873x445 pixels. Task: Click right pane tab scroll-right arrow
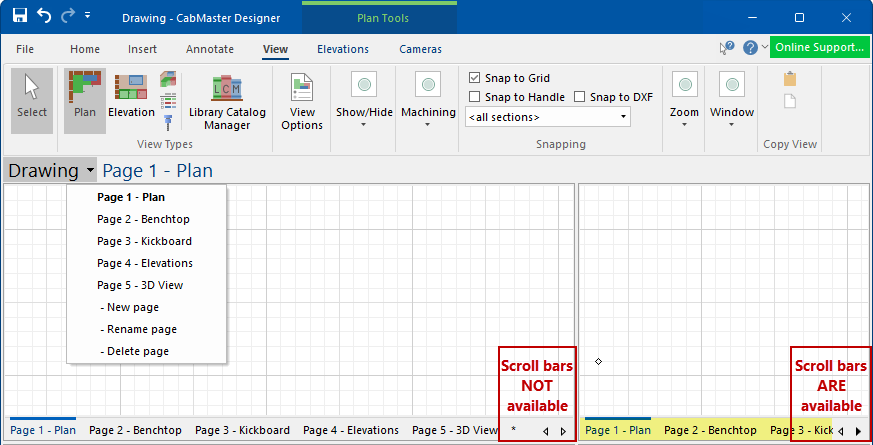859,431
